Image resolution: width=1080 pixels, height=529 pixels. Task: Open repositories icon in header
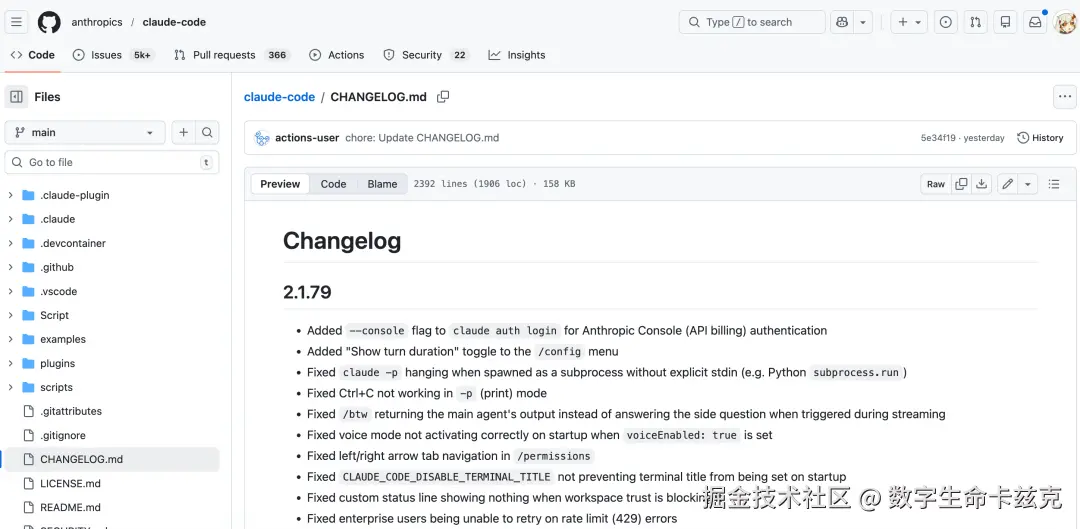coord(1005,22)
